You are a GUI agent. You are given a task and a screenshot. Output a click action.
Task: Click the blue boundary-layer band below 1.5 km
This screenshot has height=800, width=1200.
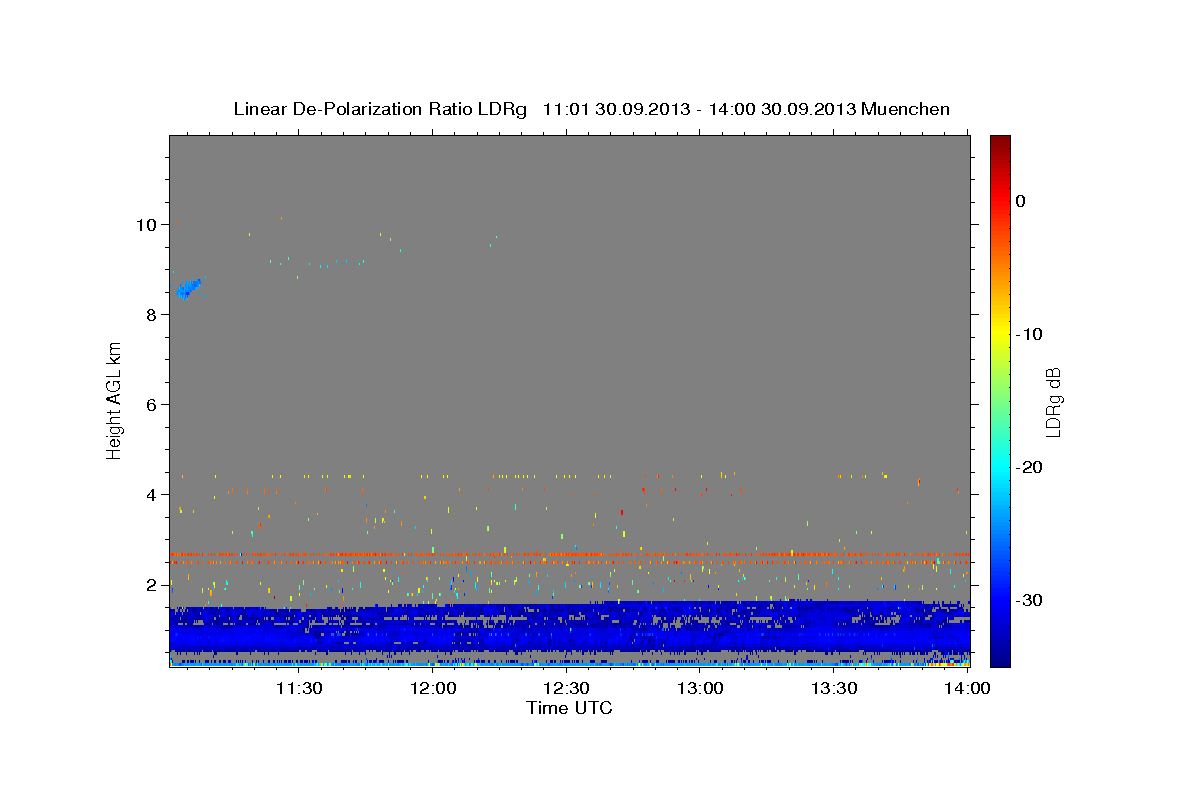tap(569, 630)
